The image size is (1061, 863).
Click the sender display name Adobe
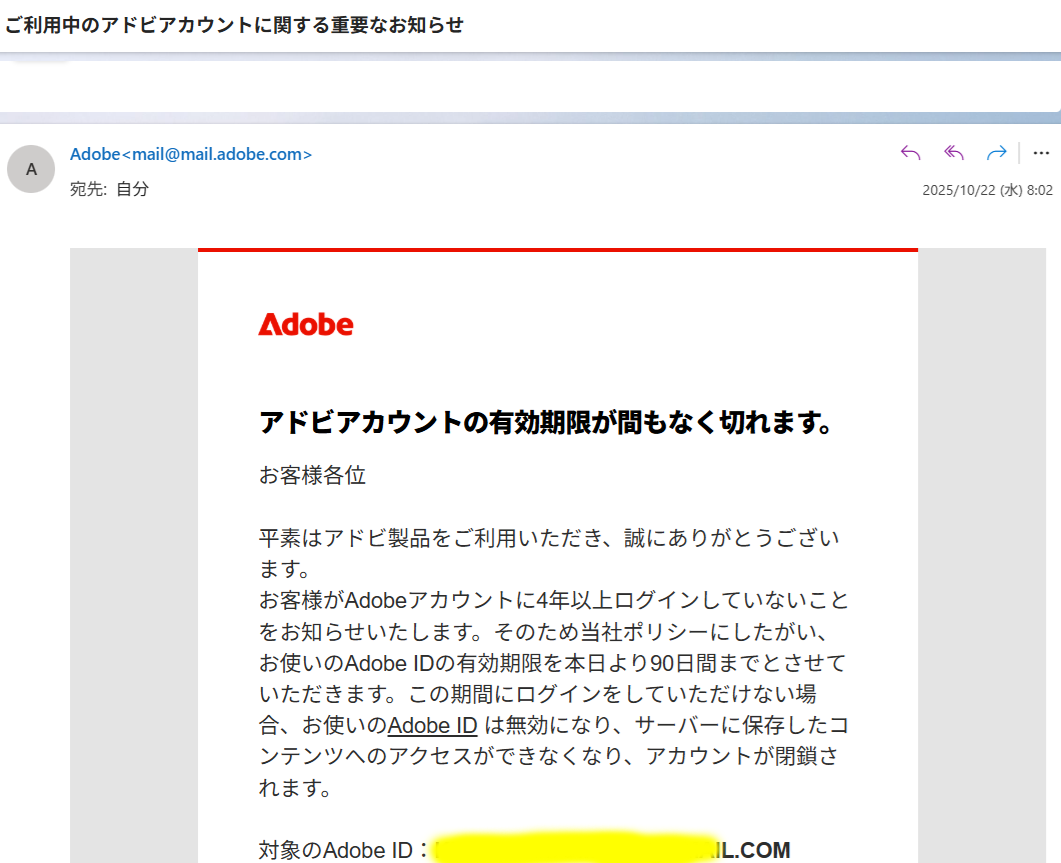[x=94, y=155]
